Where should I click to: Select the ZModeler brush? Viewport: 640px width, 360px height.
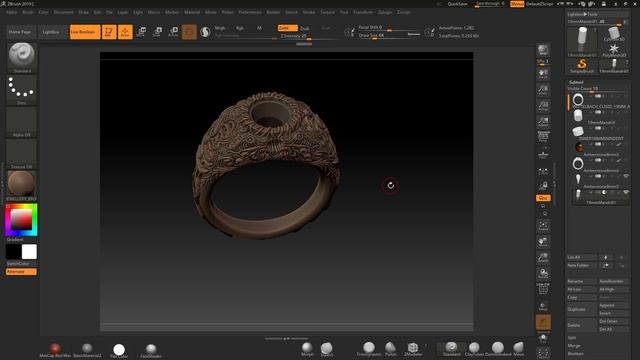coord(413,349)
